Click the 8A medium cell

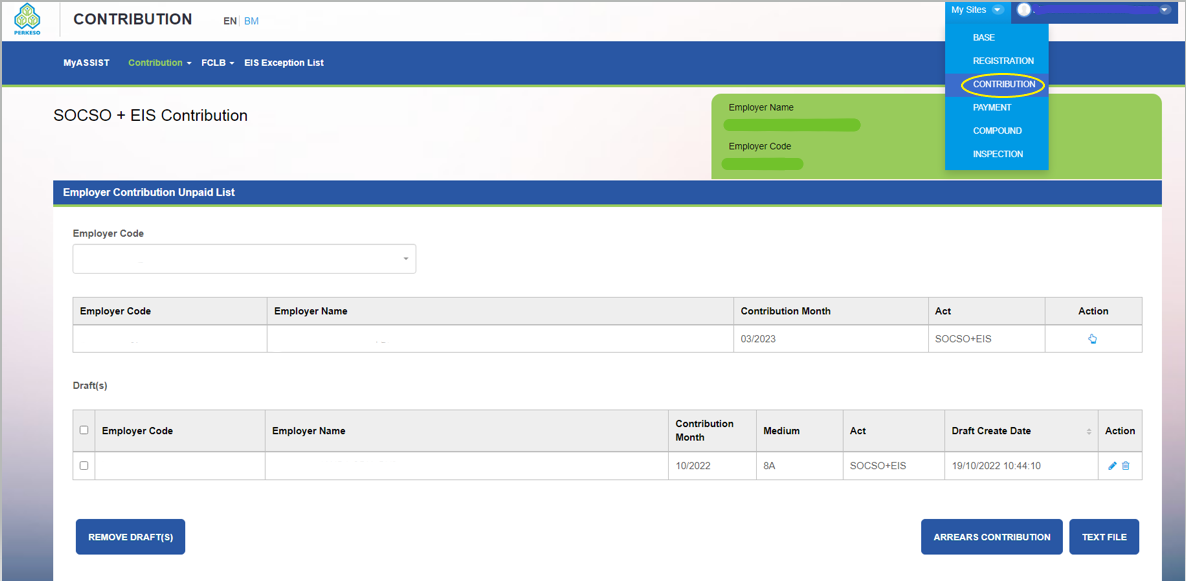[x=800, y=466]
